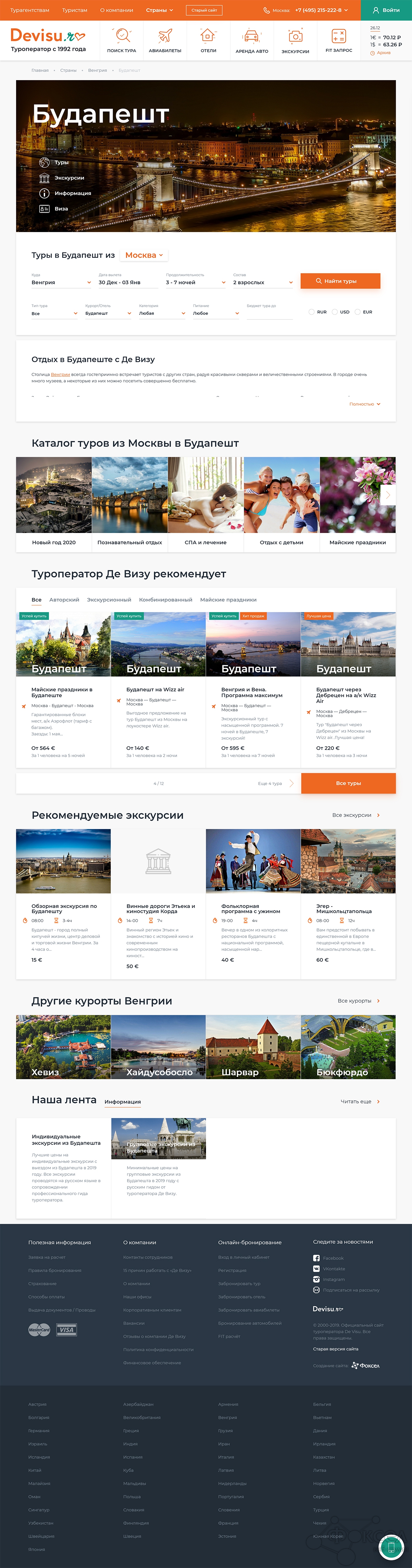This screenshot has width=412, height=1568.
Task: Open the Все экскурсии link
Action: click(x=356, y=815)
